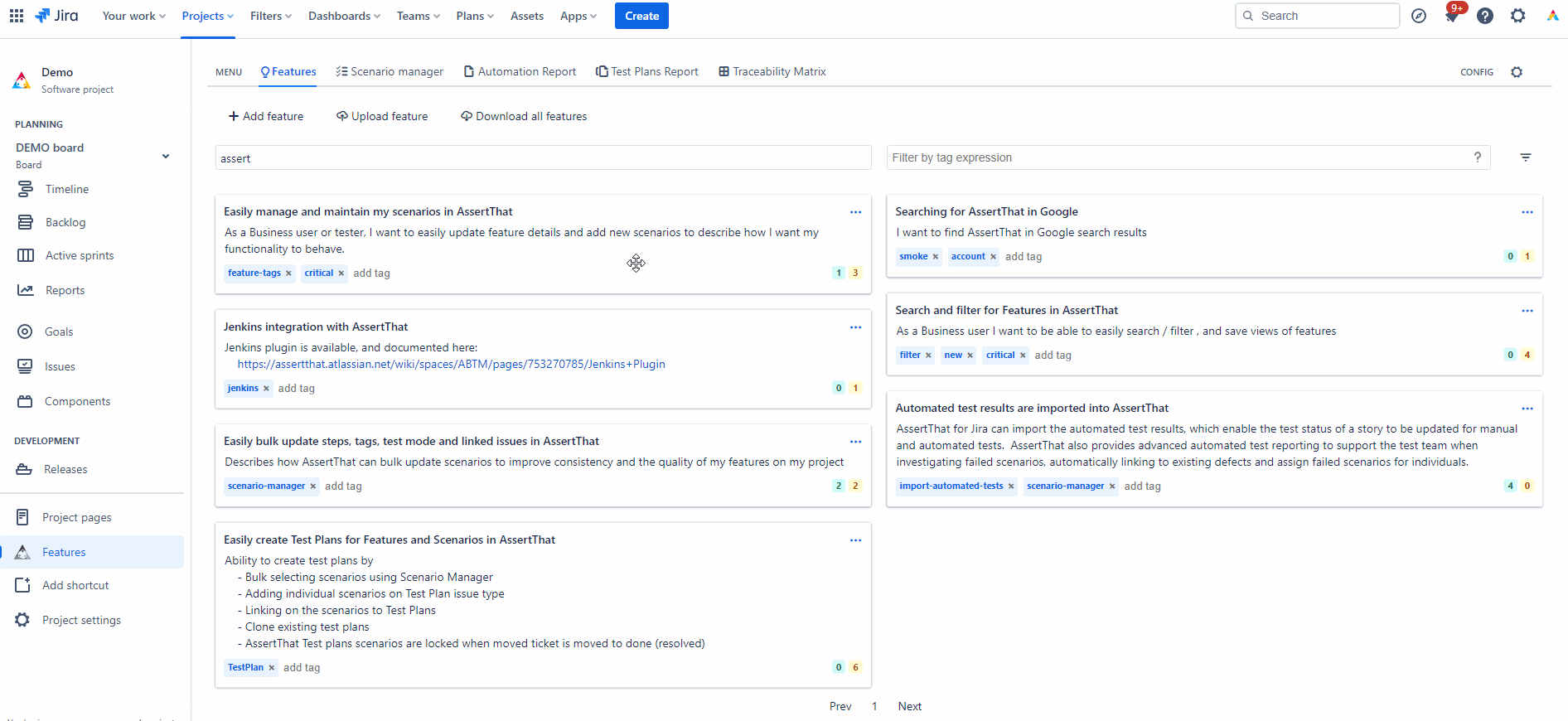Image resolution: width=1568 pixels, height=721 pixels.
Task: Open more options for Search and filter for Features
Action: click(1527, 311)
